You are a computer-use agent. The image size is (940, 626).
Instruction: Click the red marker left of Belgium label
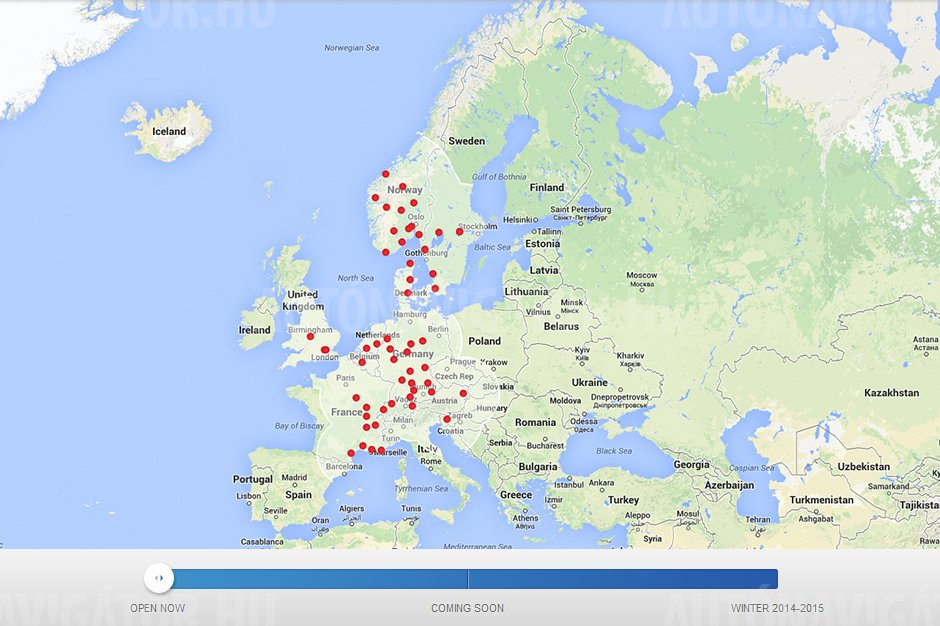tap(362, 362)
